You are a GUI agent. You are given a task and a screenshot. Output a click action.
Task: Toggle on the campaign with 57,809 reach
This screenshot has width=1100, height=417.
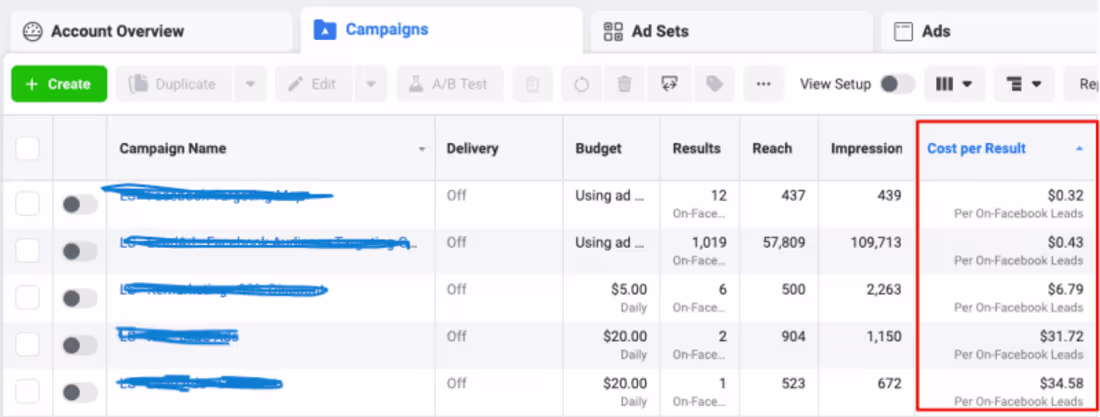point(79,251)
